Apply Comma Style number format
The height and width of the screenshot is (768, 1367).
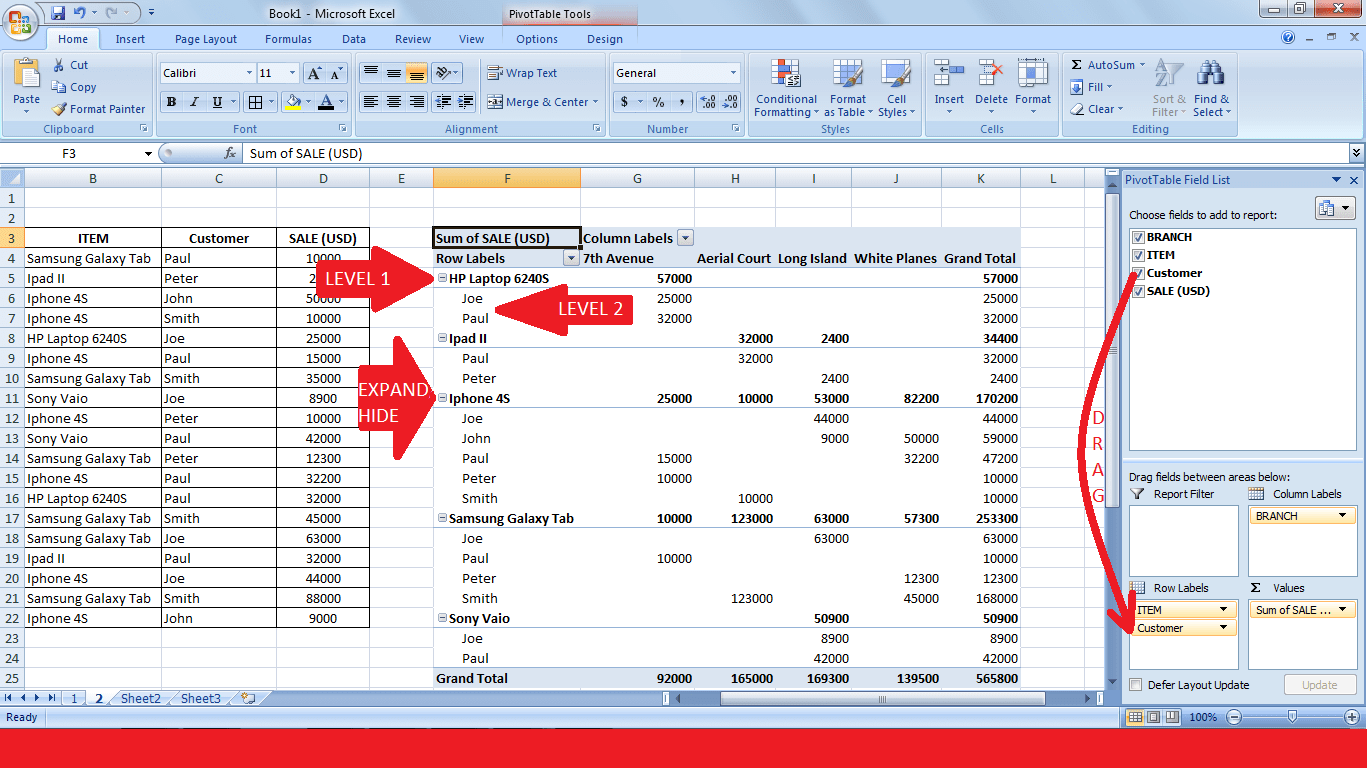(681, 102)
